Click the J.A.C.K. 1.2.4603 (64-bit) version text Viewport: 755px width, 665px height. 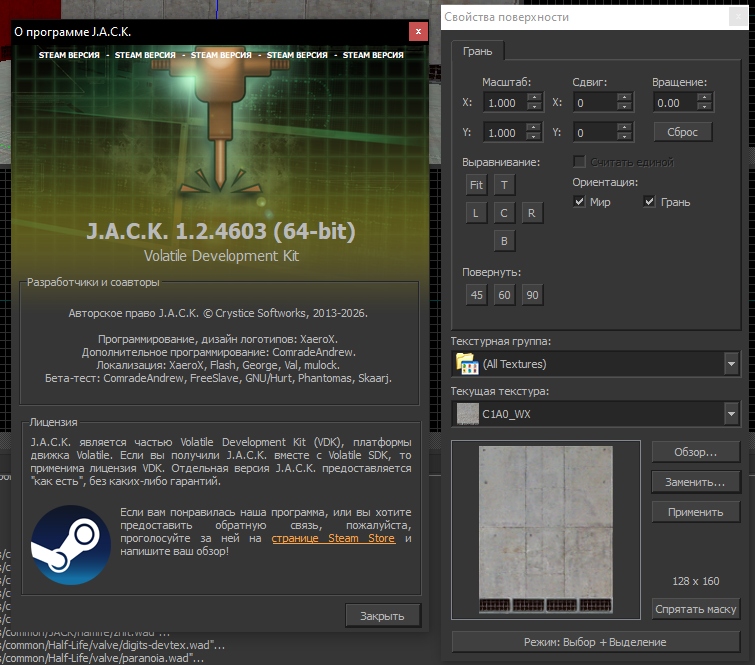tap(221, 231)
